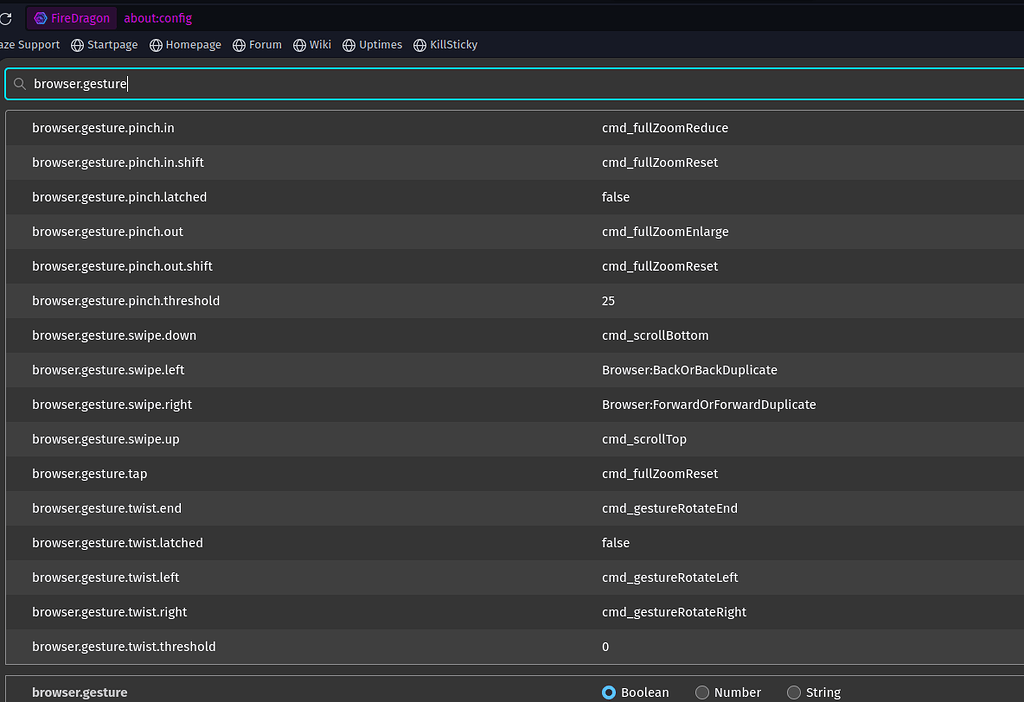Image resolution: width=1024 pixels, height=702 pixels.
Task: Click the cmd_scrollTop value for swipe.up
Action: [x=644, y=439]
